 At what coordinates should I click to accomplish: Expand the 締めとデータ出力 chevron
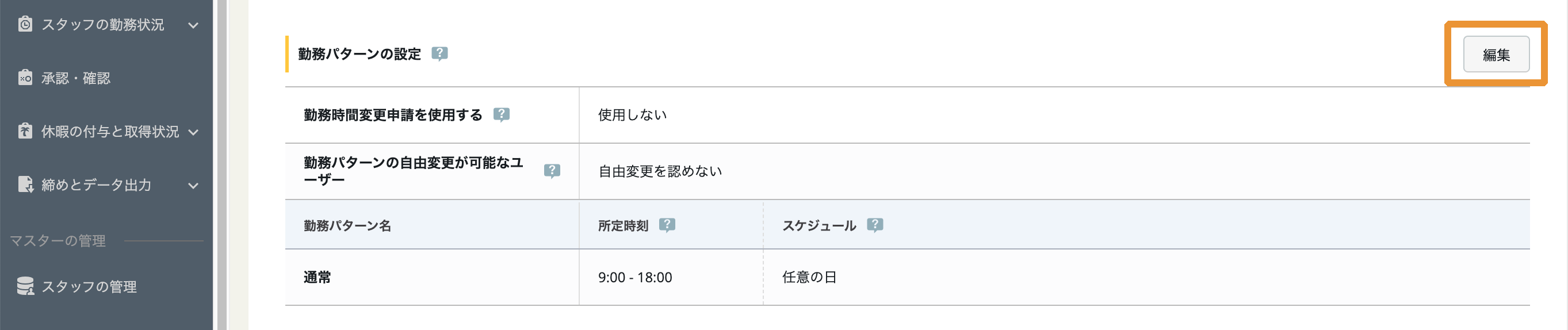coord(193,186)
